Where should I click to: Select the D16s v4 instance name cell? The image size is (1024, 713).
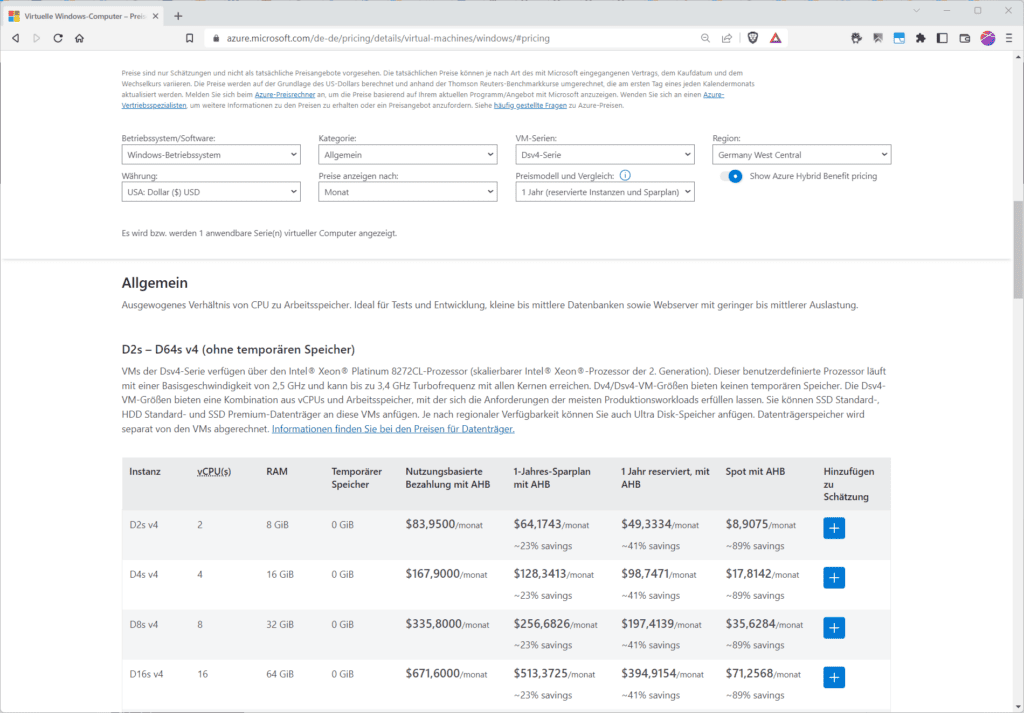[146, 674]
